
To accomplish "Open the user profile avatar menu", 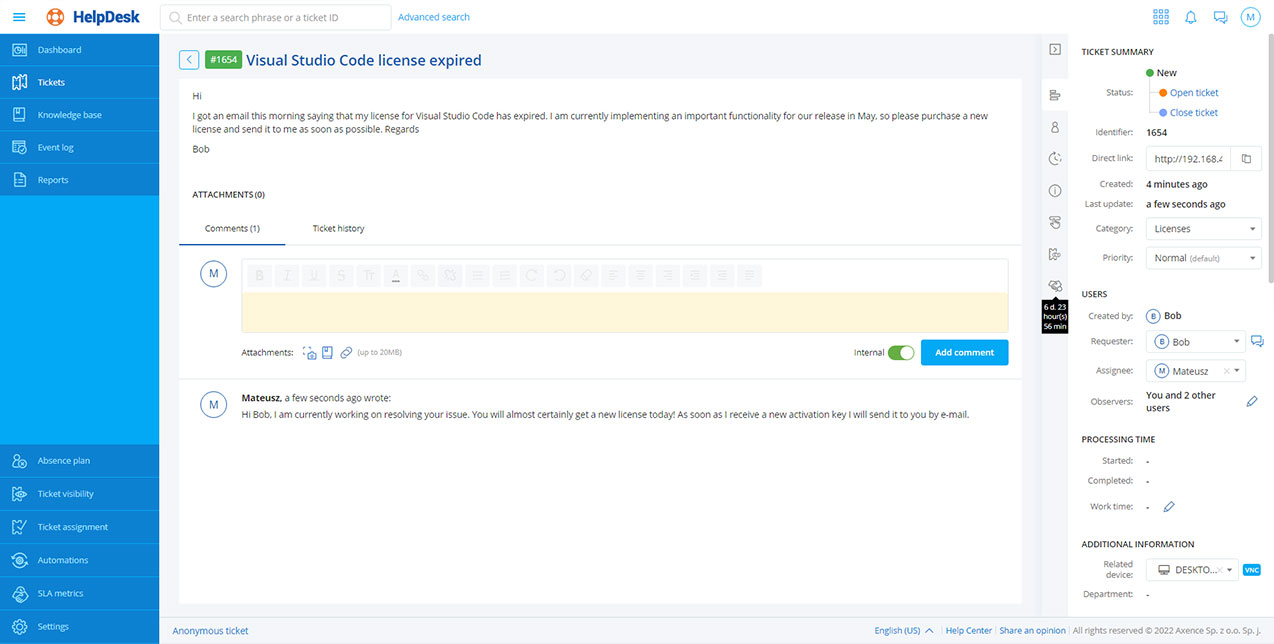I will tap(1250, 17).
